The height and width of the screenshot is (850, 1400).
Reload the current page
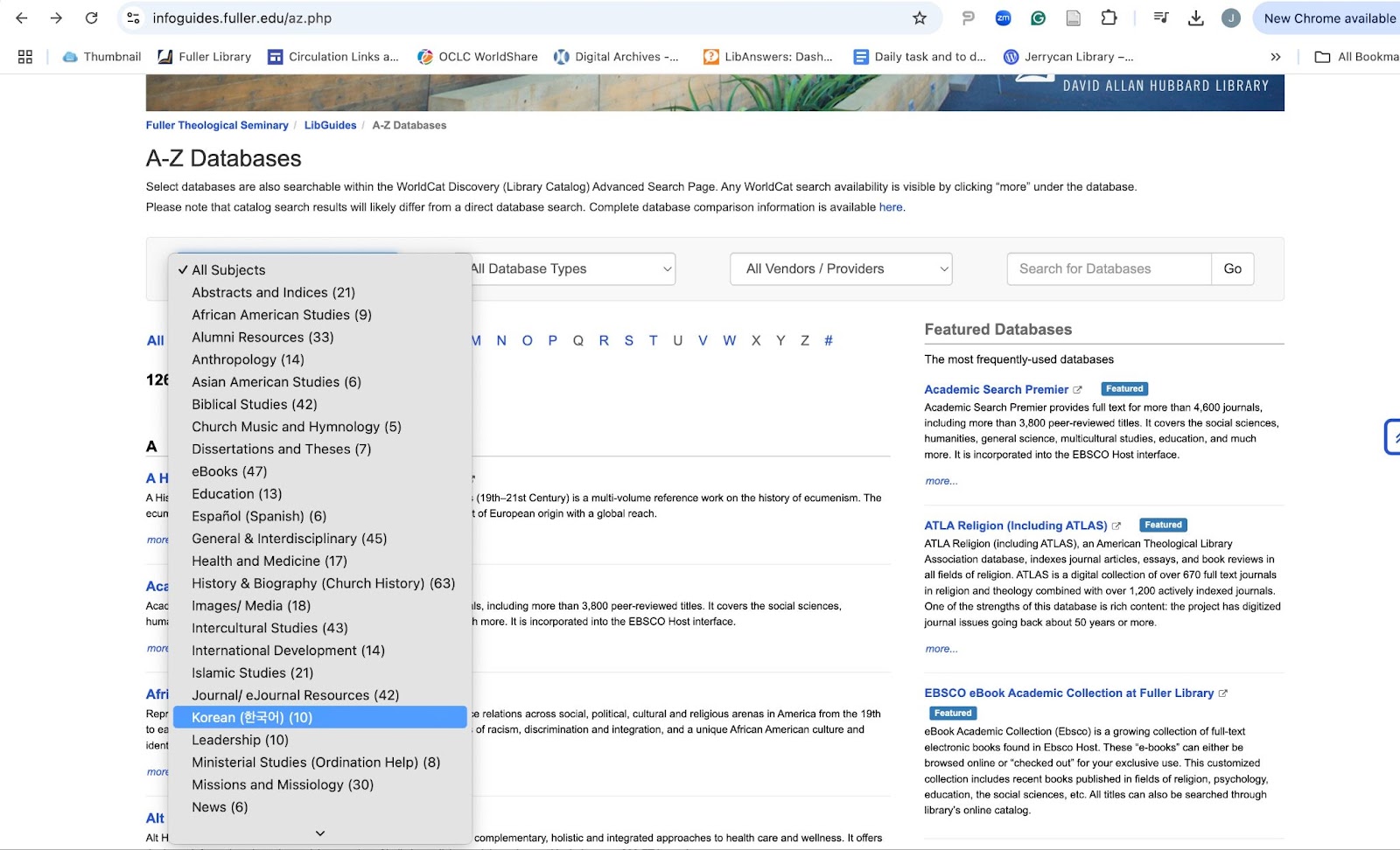(91, 18)
